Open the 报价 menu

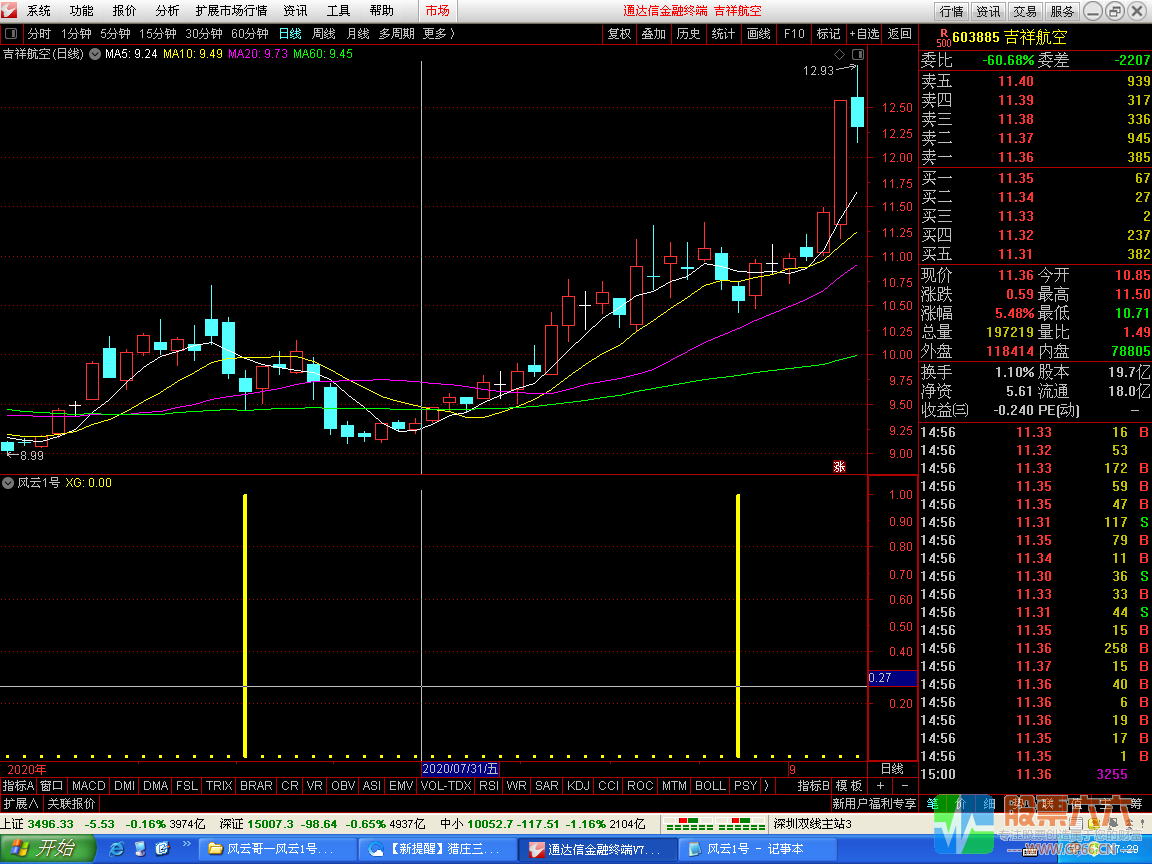point(124,11)
